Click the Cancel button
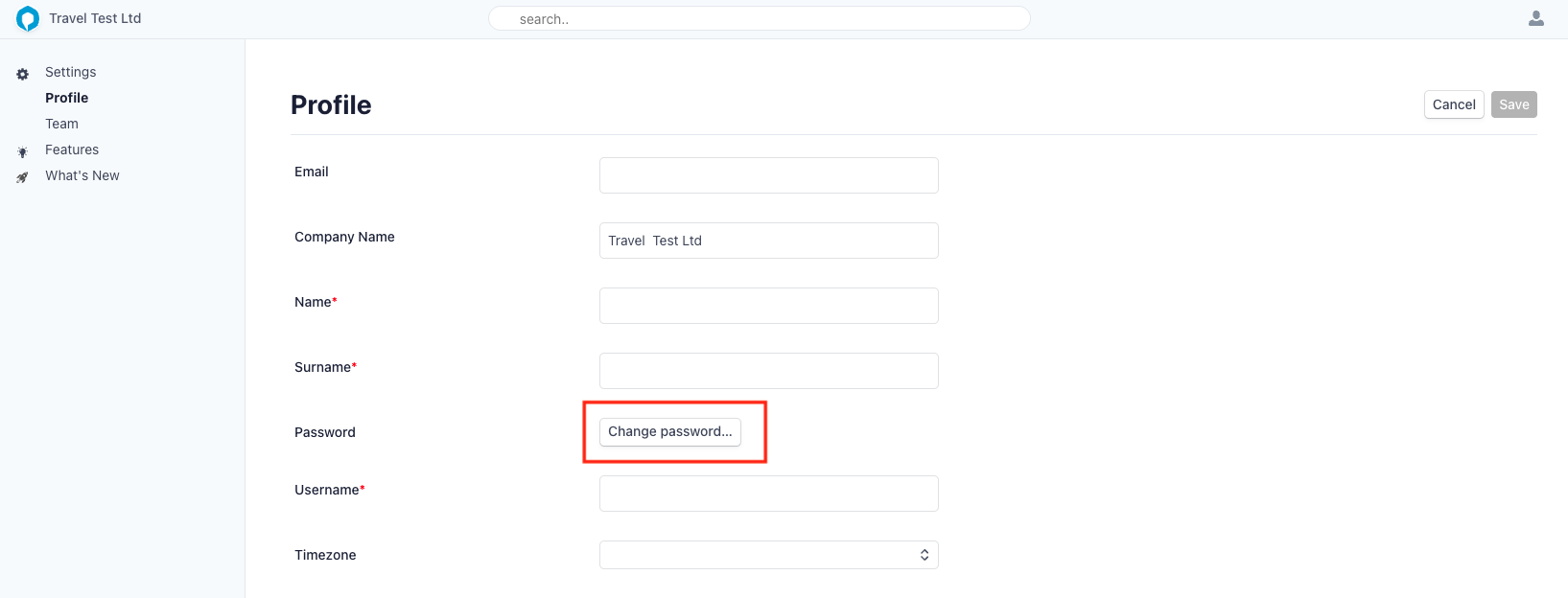This screenshot has width=1568, height=598. click(1453, 104)
